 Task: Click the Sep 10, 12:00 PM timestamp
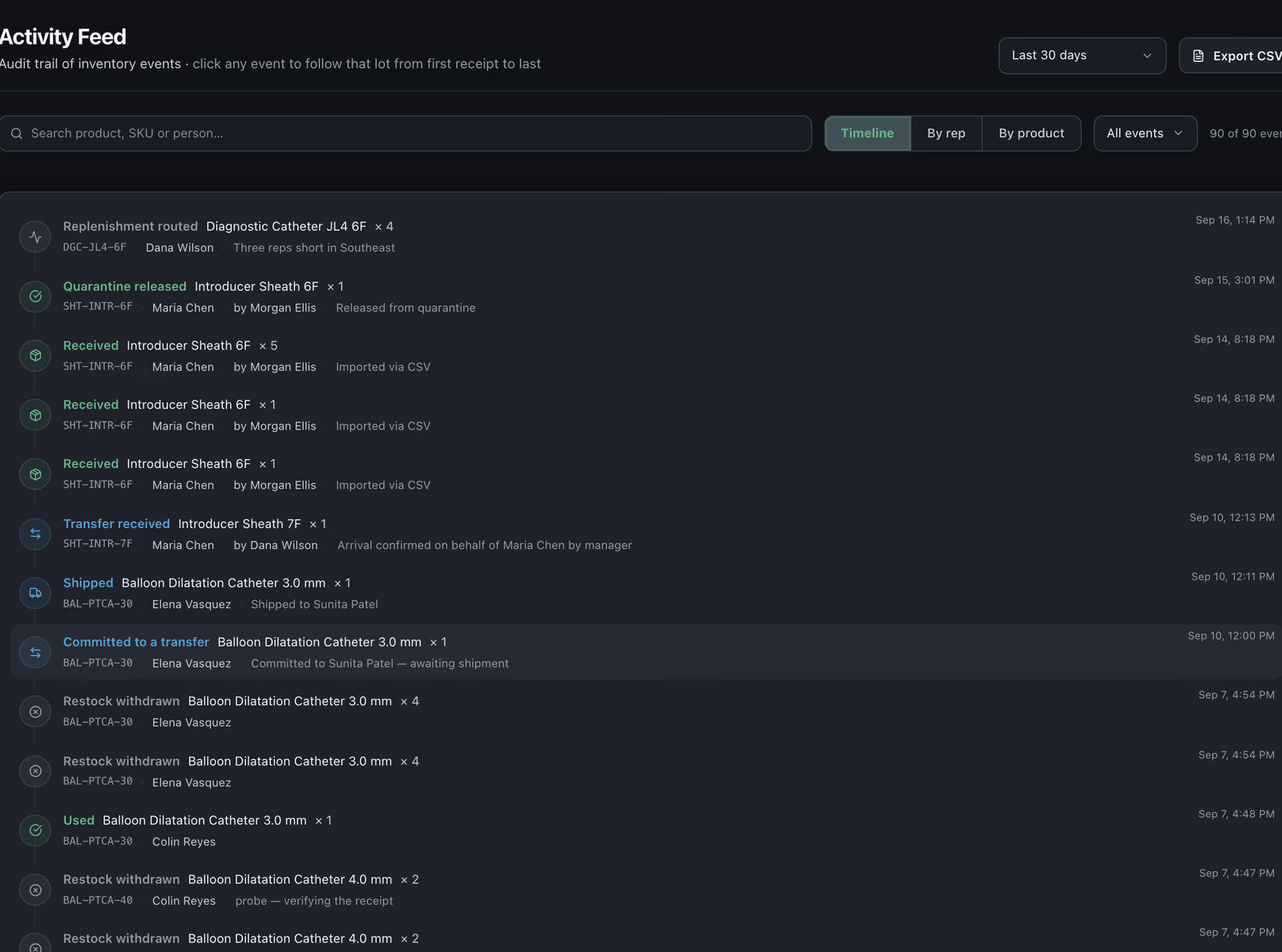click(x=1231, y=636)
